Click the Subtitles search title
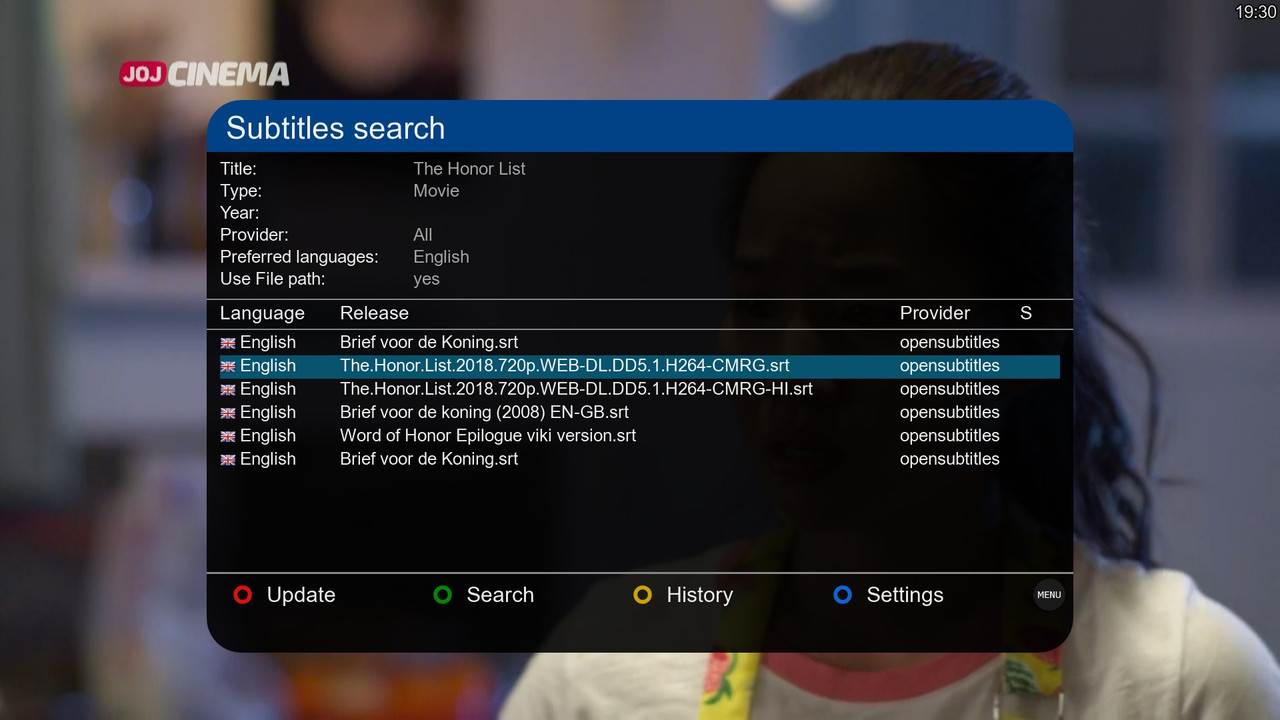 (335, 128)
